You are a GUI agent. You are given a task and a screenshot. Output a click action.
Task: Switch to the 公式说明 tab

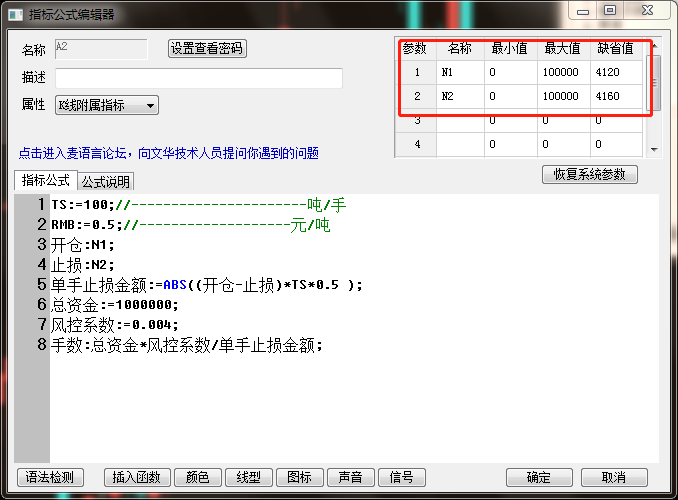tap(106, 181)
